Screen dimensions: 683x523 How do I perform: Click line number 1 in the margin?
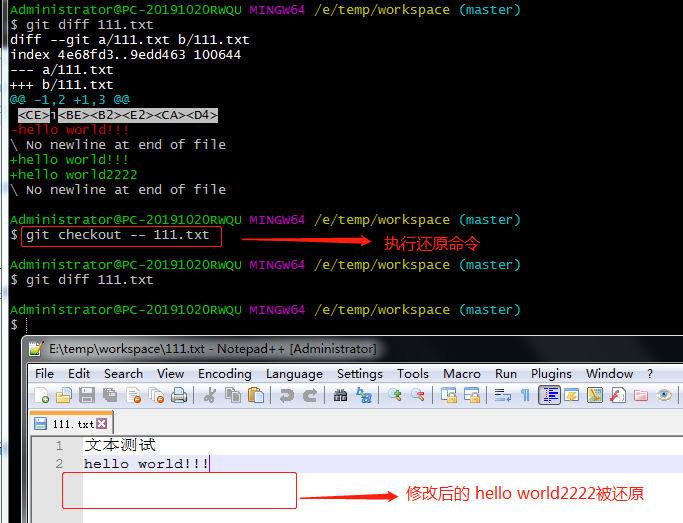coord(59,446)
